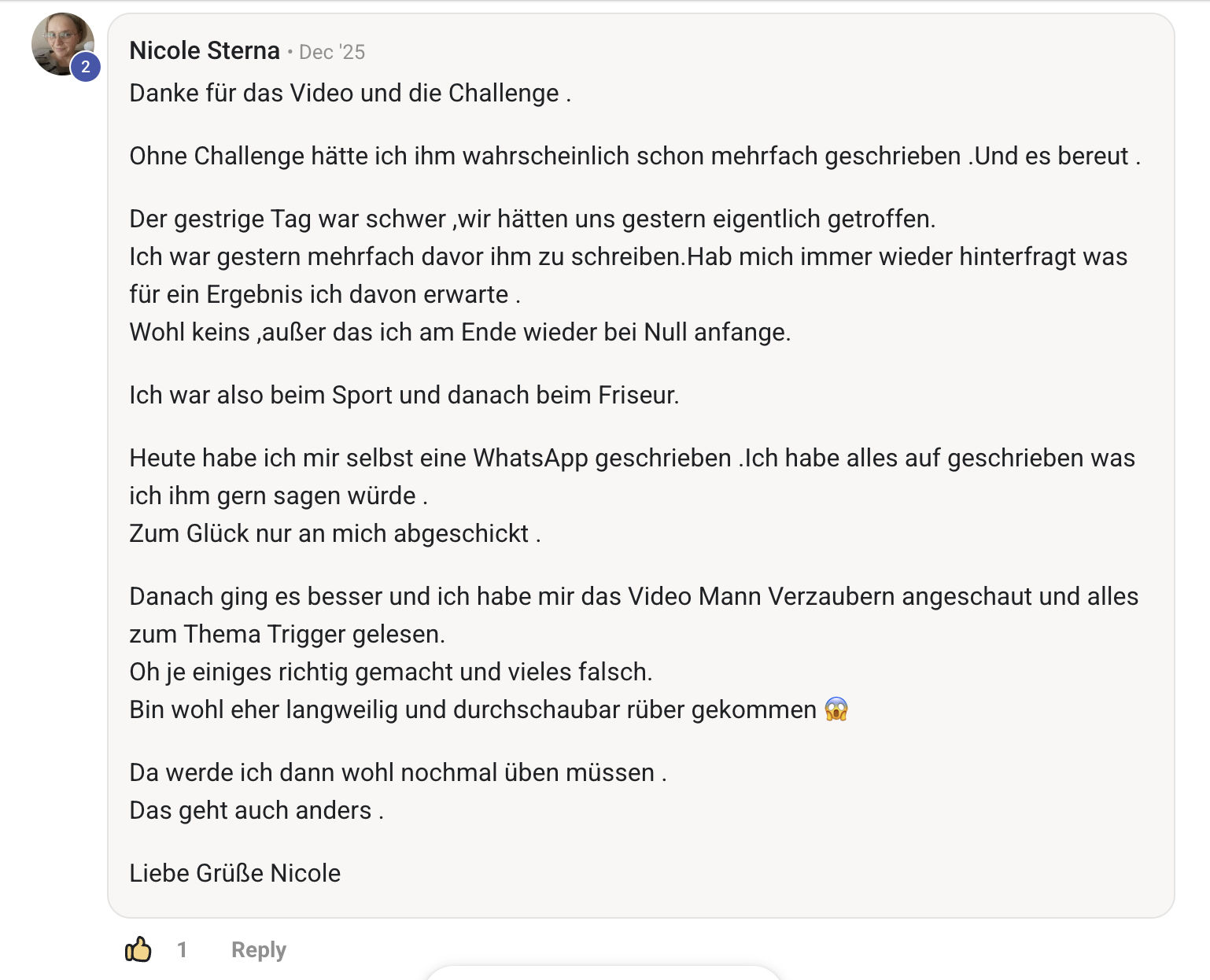Click the line "Der gestrige Tag war schwer"
Image resolution: width=1210 pixels, height=980 pixels.
[533, 219]
